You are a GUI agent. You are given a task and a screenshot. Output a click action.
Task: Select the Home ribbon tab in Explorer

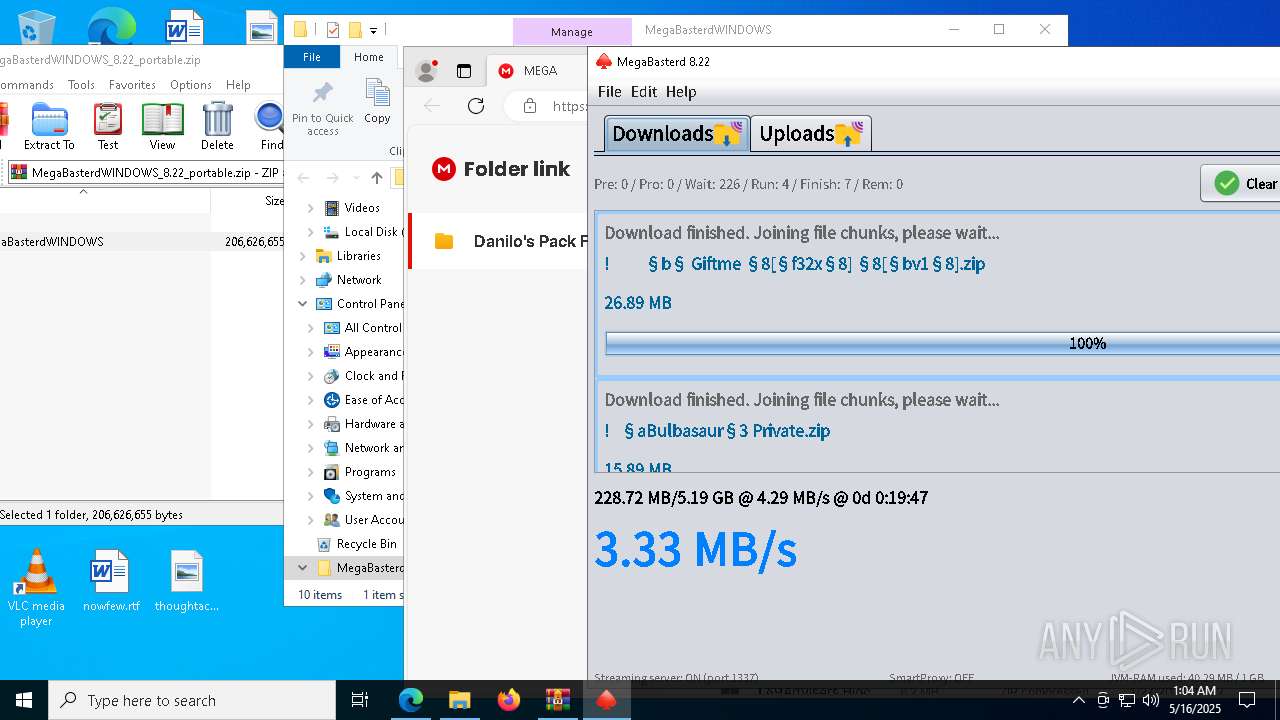[368, 57]
